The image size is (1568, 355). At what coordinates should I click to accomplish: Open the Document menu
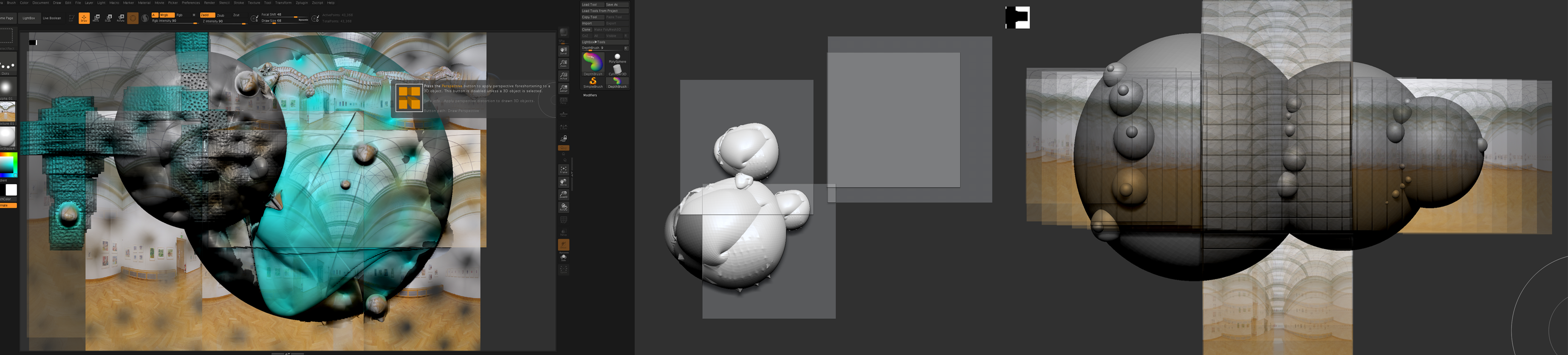(x=41, y=3)
